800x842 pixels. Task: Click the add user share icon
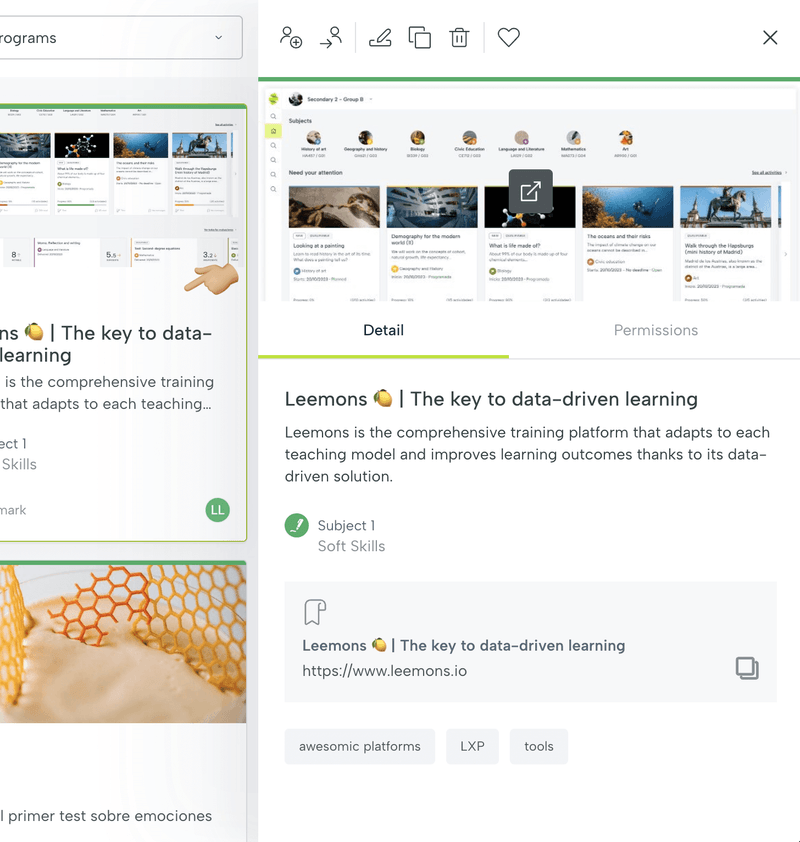[291, 38]
